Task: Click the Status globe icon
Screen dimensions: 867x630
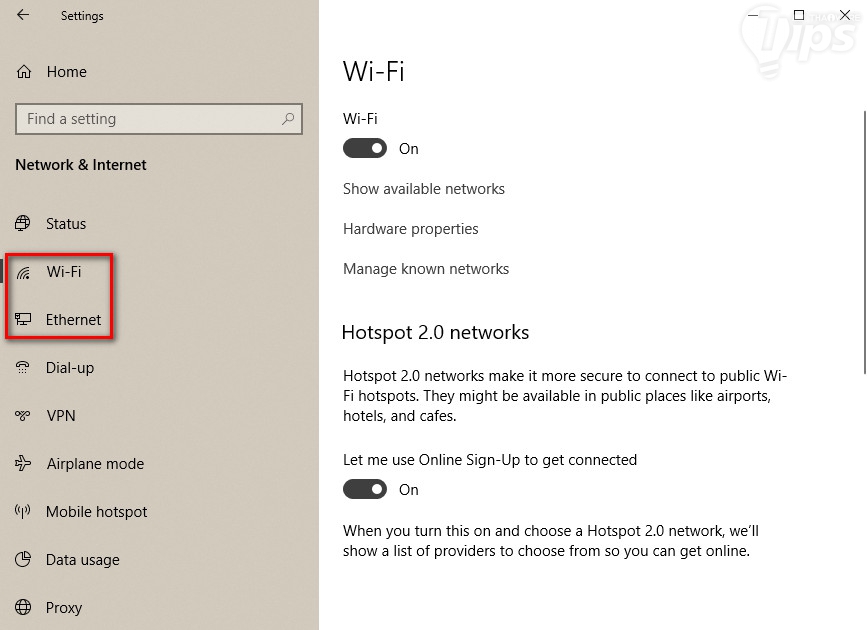Action: point(24,224)
